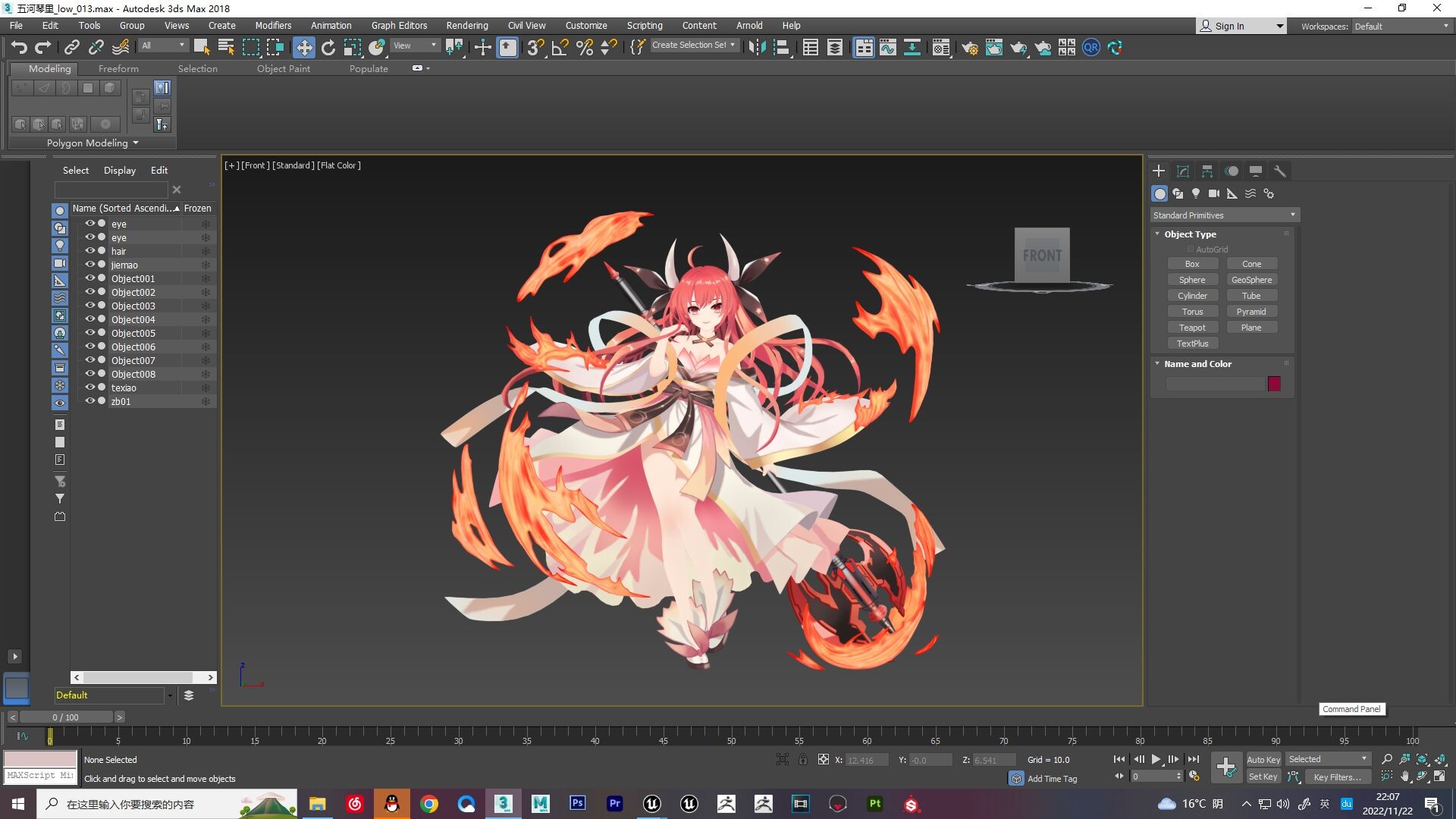Expand the Polygon Modeling dropdown

[93, 143]
